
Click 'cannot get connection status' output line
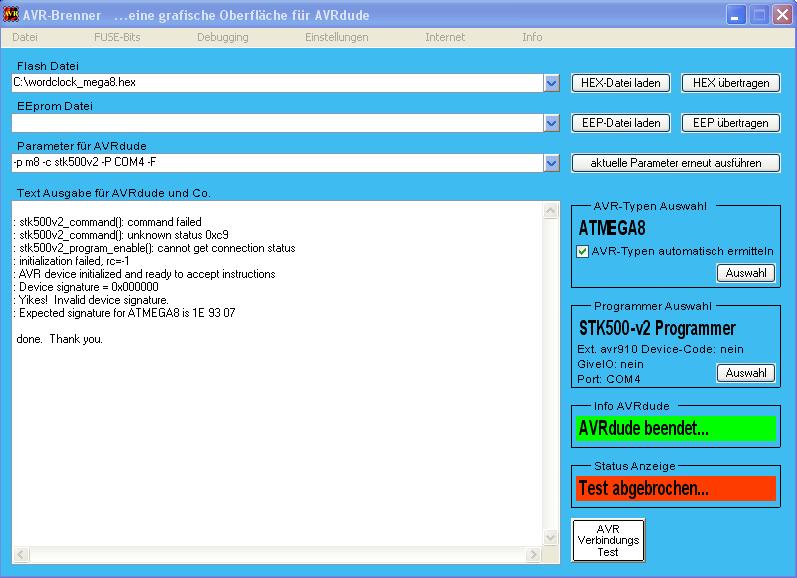(x=155, y=248)
